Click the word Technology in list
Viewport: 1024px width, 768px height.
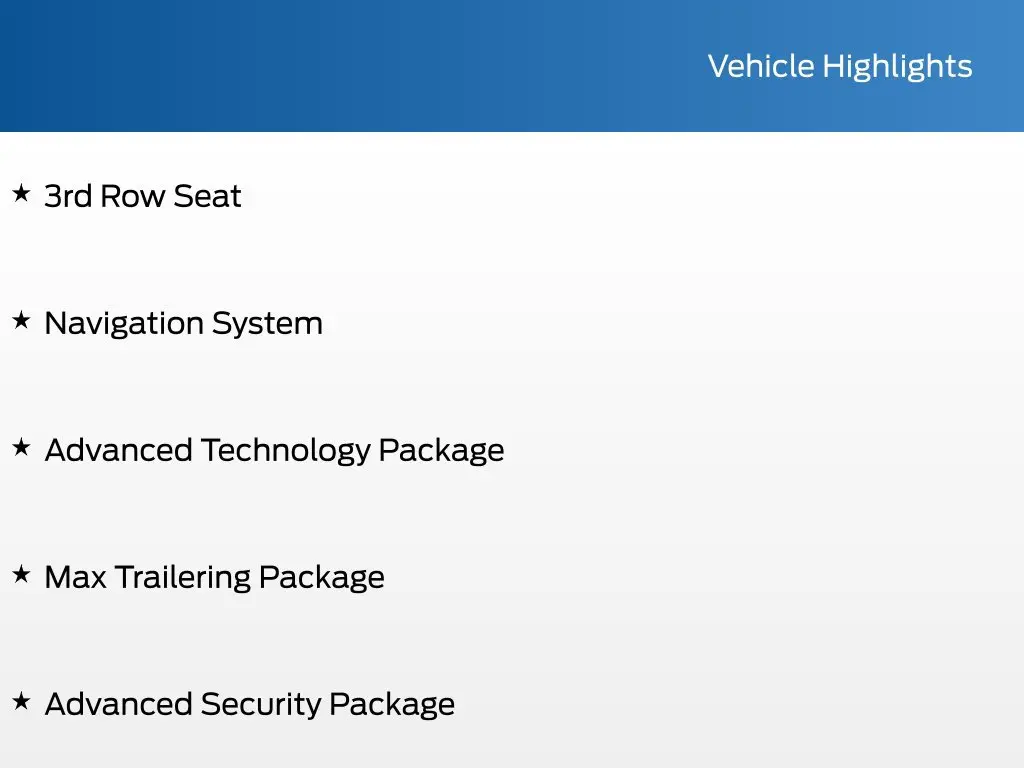coord(285,451)
